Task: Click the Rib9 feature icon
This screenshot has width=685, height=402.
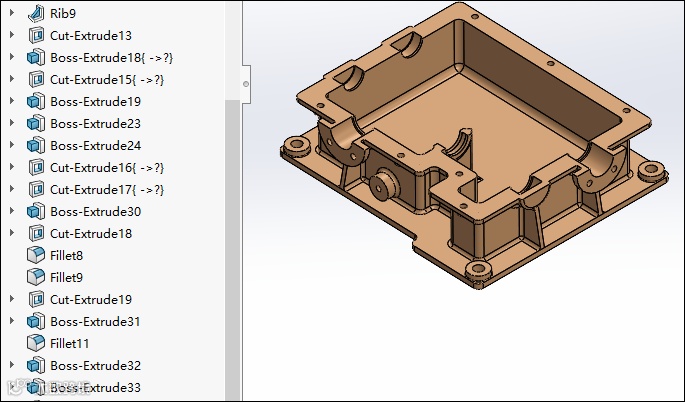Action: pyautogui.click(x=36, y=14)
